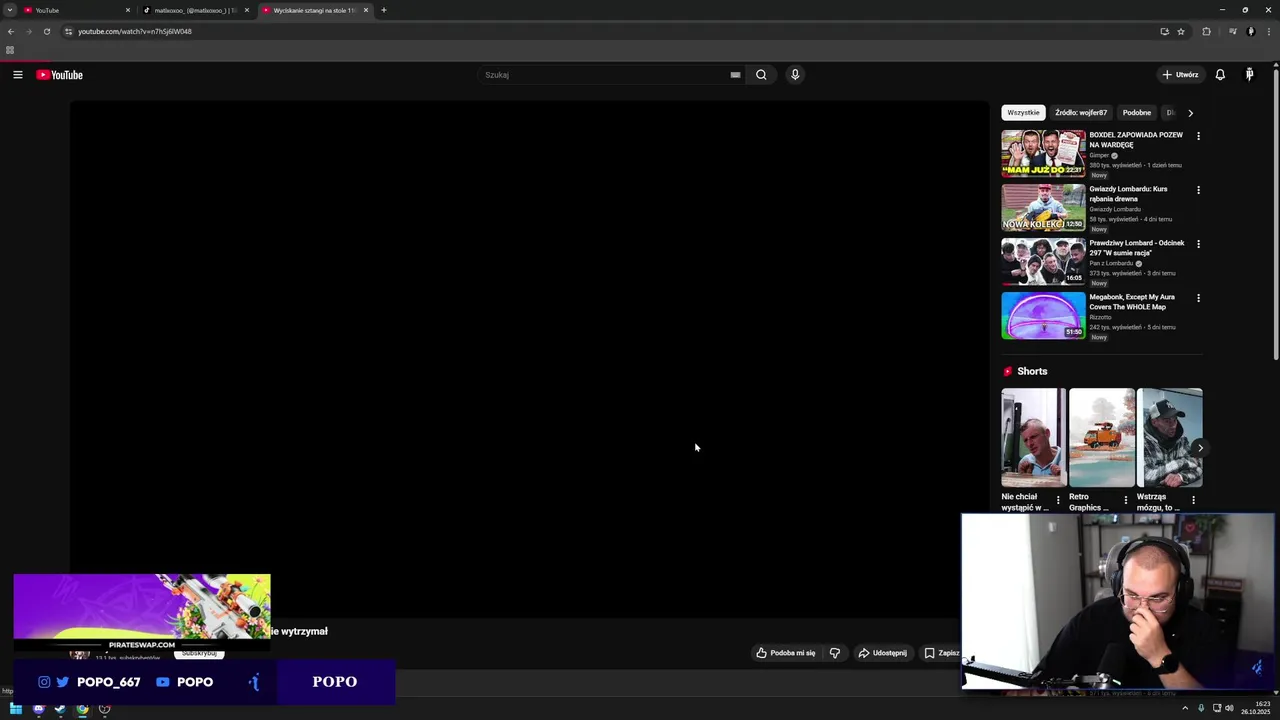Open Megabonk video title link
Image resolution: width=1280 pixels, height=720 pixels.
(x=1131, y=302)
